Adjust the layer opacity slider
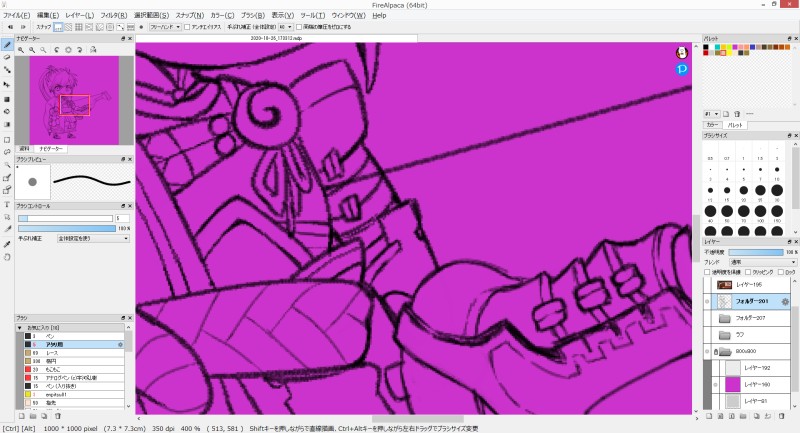This screenshot has width=800, height=433. (756, 252)
